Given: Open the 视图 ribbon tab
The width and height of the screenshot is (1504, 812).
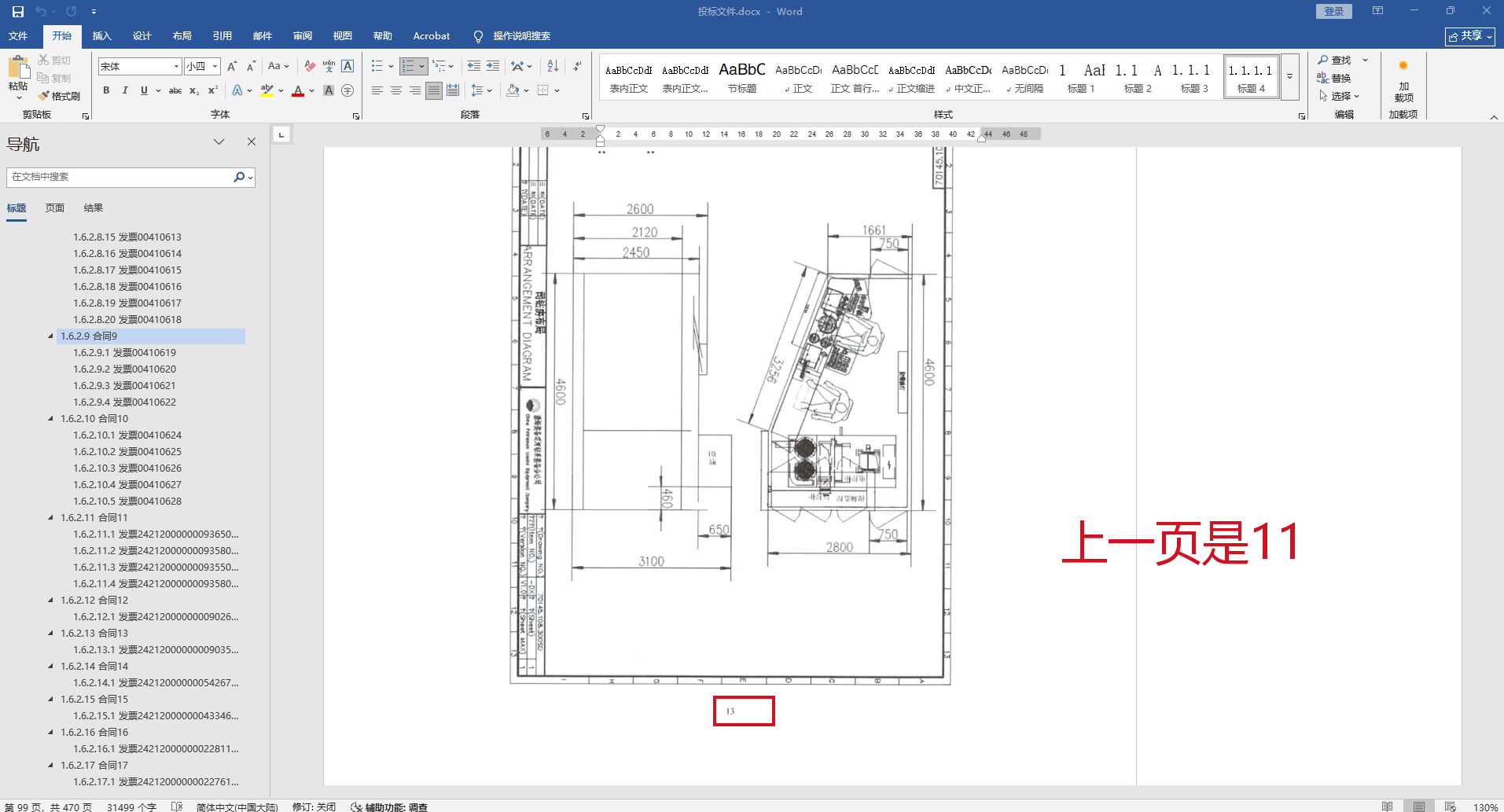Looking at the screenshot, I should (x=342, y=36).
